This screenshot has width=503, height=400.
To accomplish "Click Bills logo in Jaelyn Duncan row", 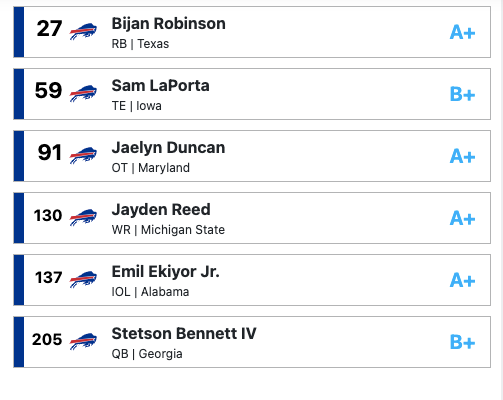I will (83, 155).
